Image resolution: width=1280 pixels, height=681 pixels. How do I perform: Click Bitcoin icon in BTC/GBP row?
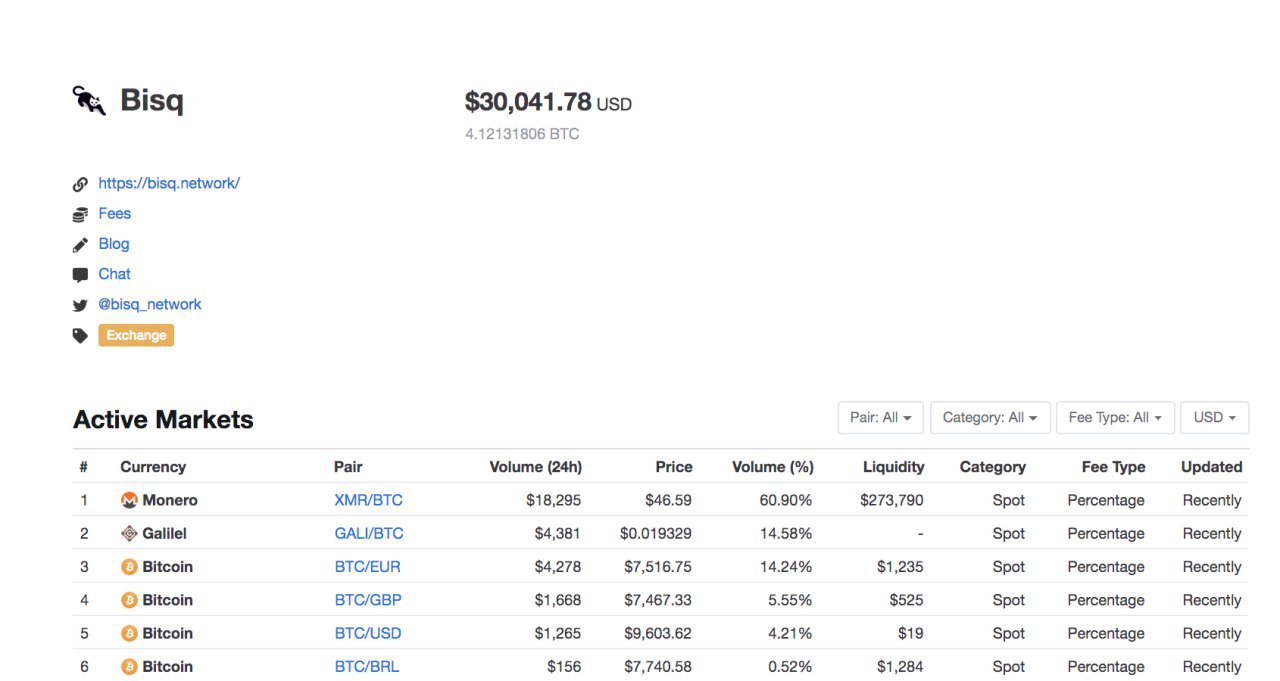click(129, 600)
